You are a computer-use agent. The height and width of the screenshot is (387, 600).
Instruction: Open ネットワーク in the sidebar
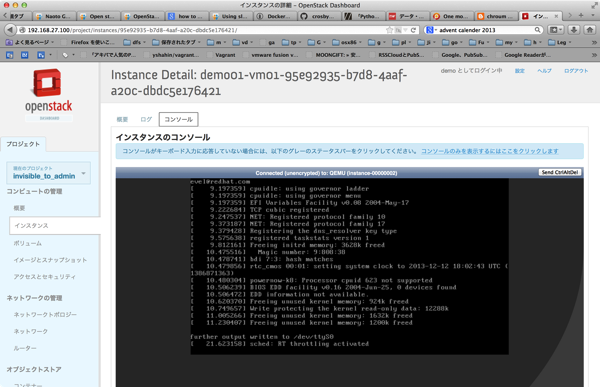click(x=31, y=331)
